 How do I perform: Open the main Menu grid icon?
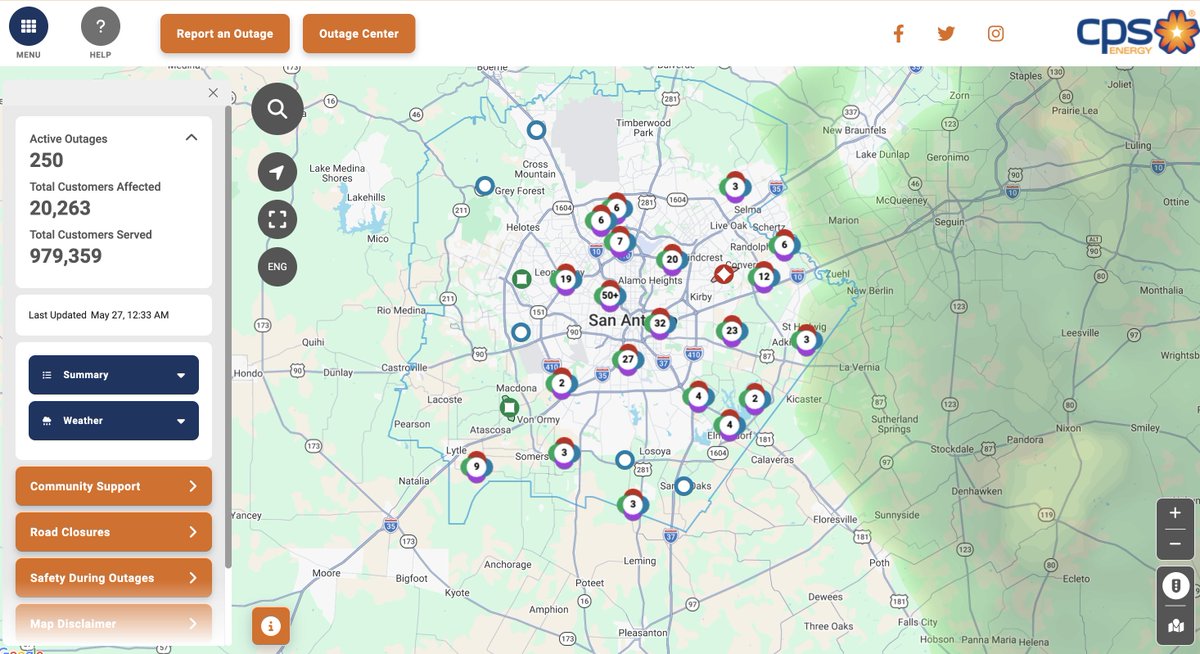pyautogui.click(x=28, y=26)
